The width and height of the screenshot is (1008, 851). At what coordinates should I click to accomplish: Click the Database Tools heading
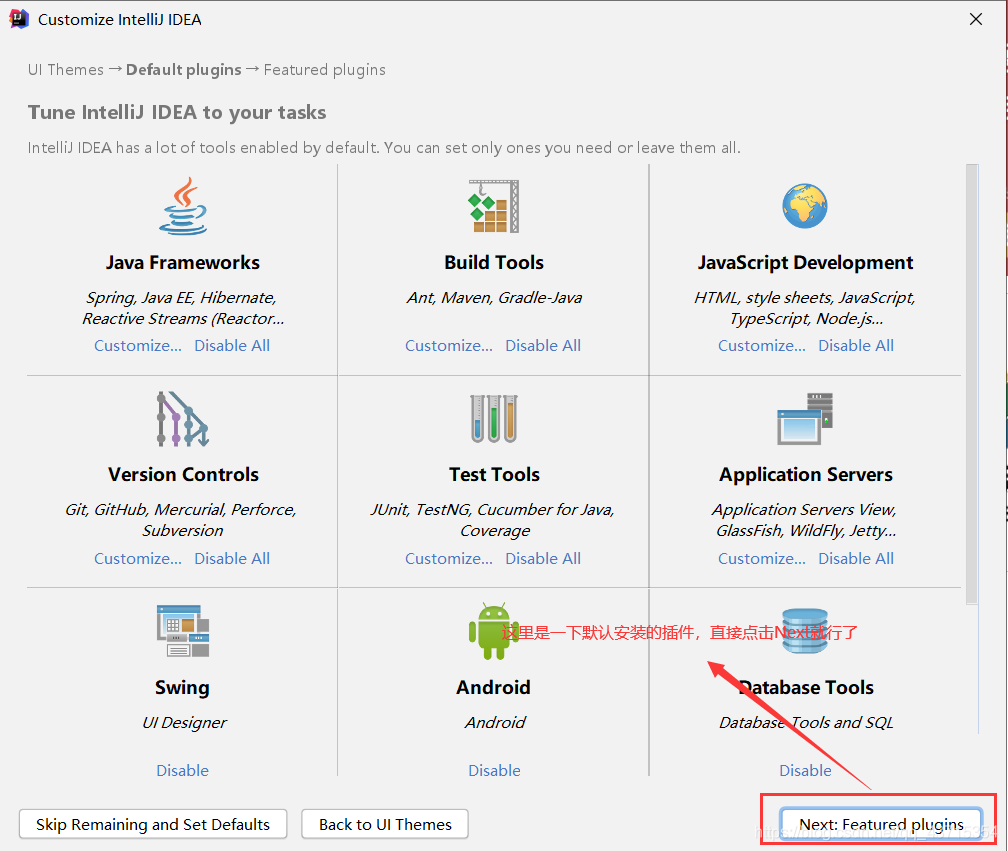[x=806, y=687]
